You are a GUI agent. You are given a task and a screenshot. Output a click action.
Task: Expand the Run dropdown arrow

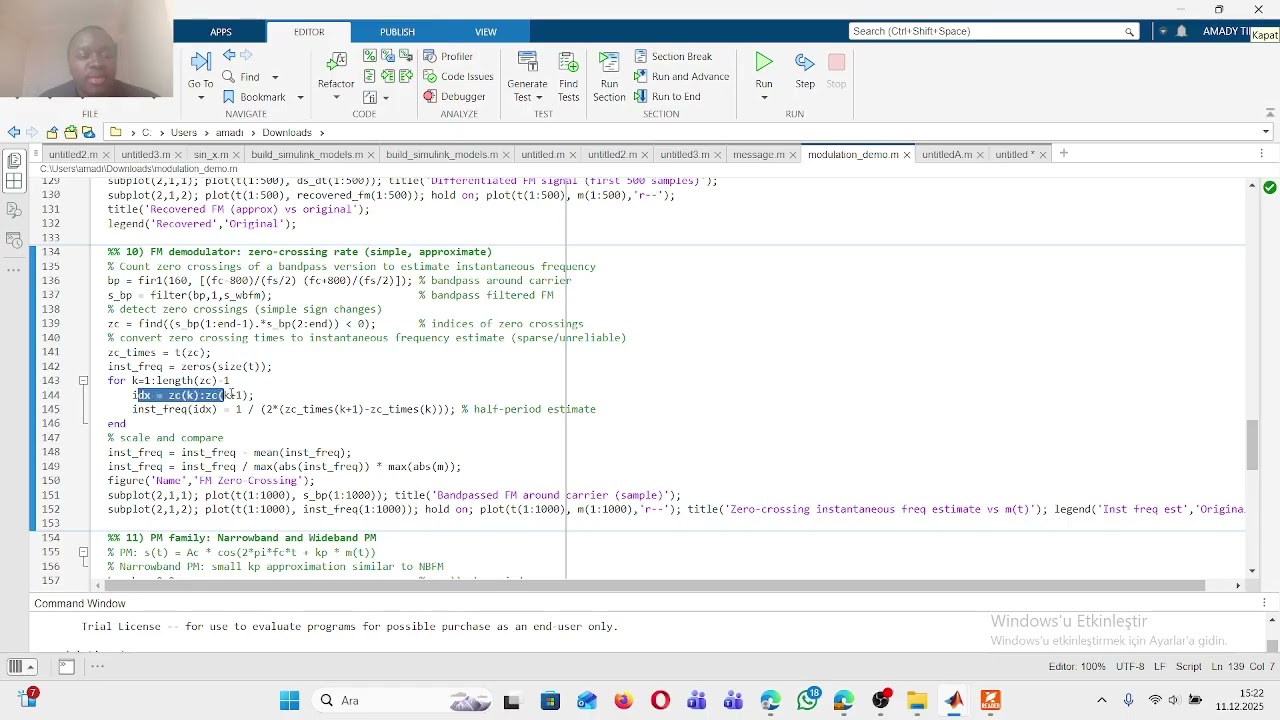[x=764, y=97]
